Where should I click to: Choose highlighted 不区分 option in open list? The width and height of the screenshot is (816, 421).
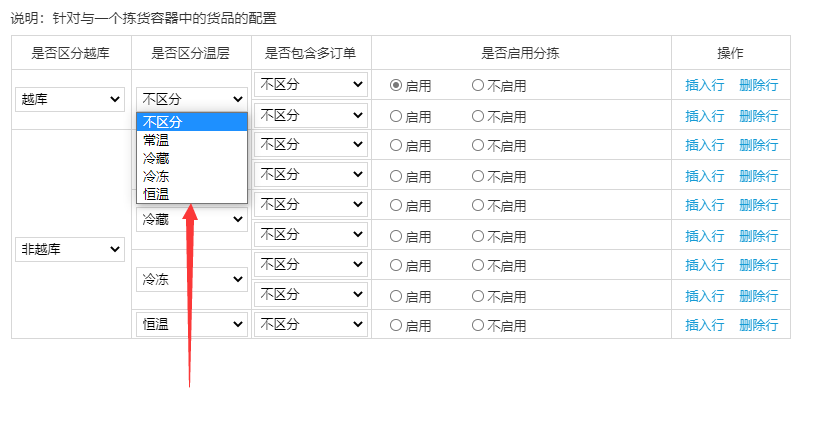pyautogui.click(x=192, y=122)
